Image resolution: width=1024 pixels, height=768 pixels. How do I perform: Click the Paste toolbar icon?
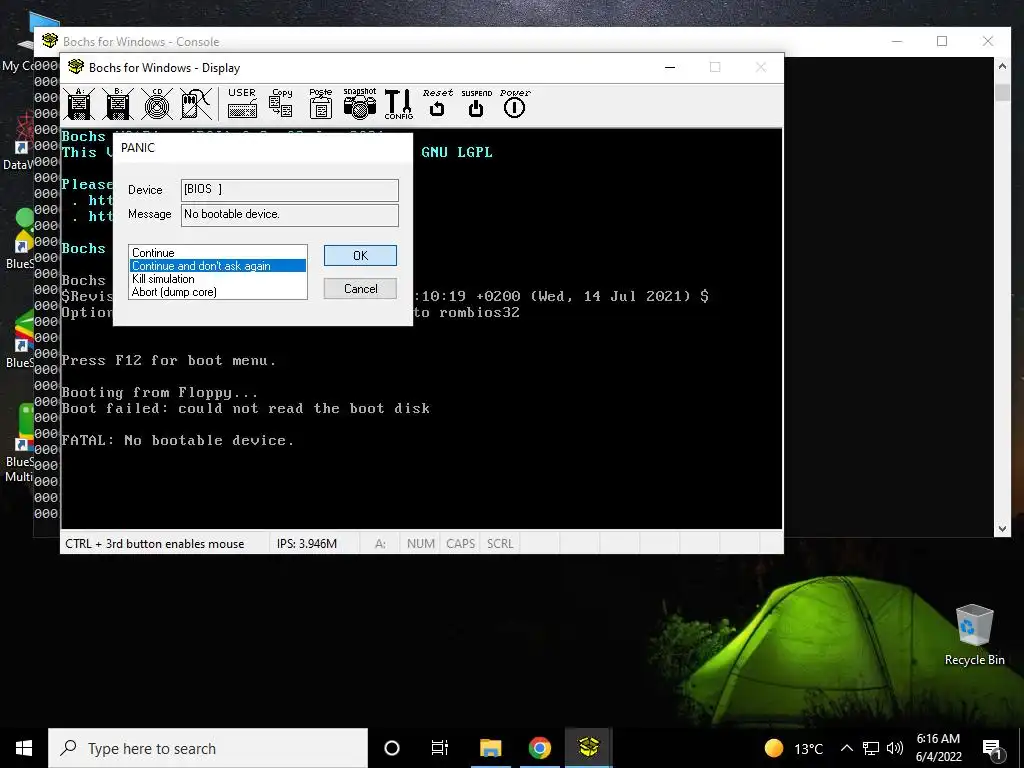click(321, 103)
